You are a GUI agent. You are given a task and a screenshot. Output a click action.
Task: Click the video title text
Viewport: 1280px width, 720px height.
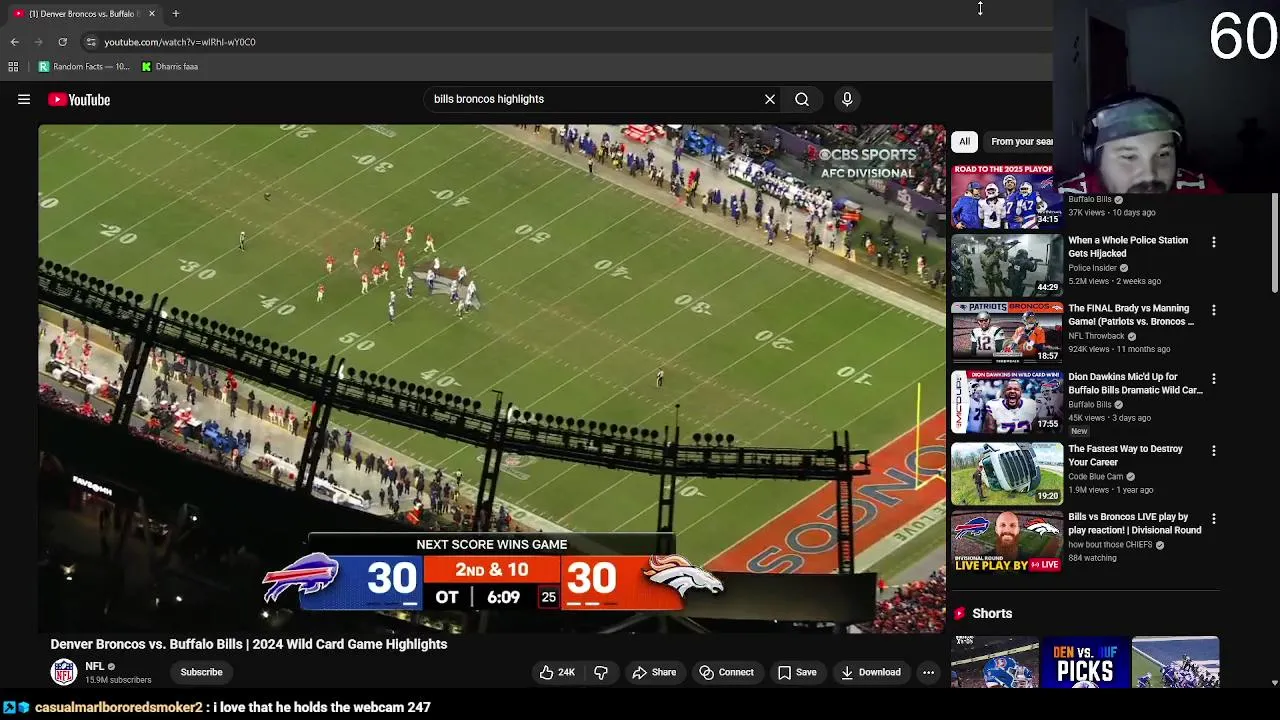(249, 644)
